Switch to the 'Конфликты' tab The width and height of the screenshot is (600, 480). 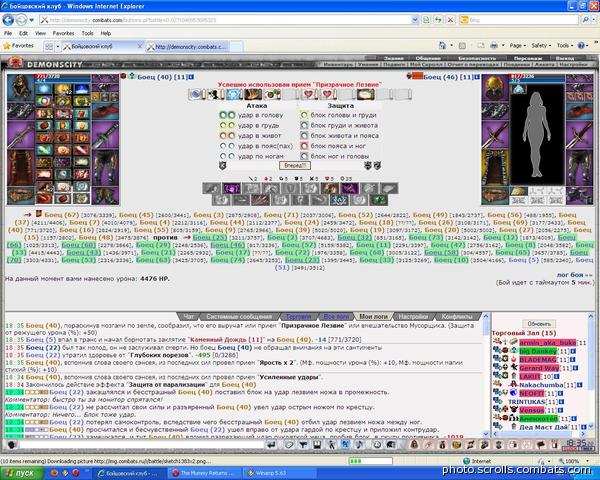coord(457,317)
